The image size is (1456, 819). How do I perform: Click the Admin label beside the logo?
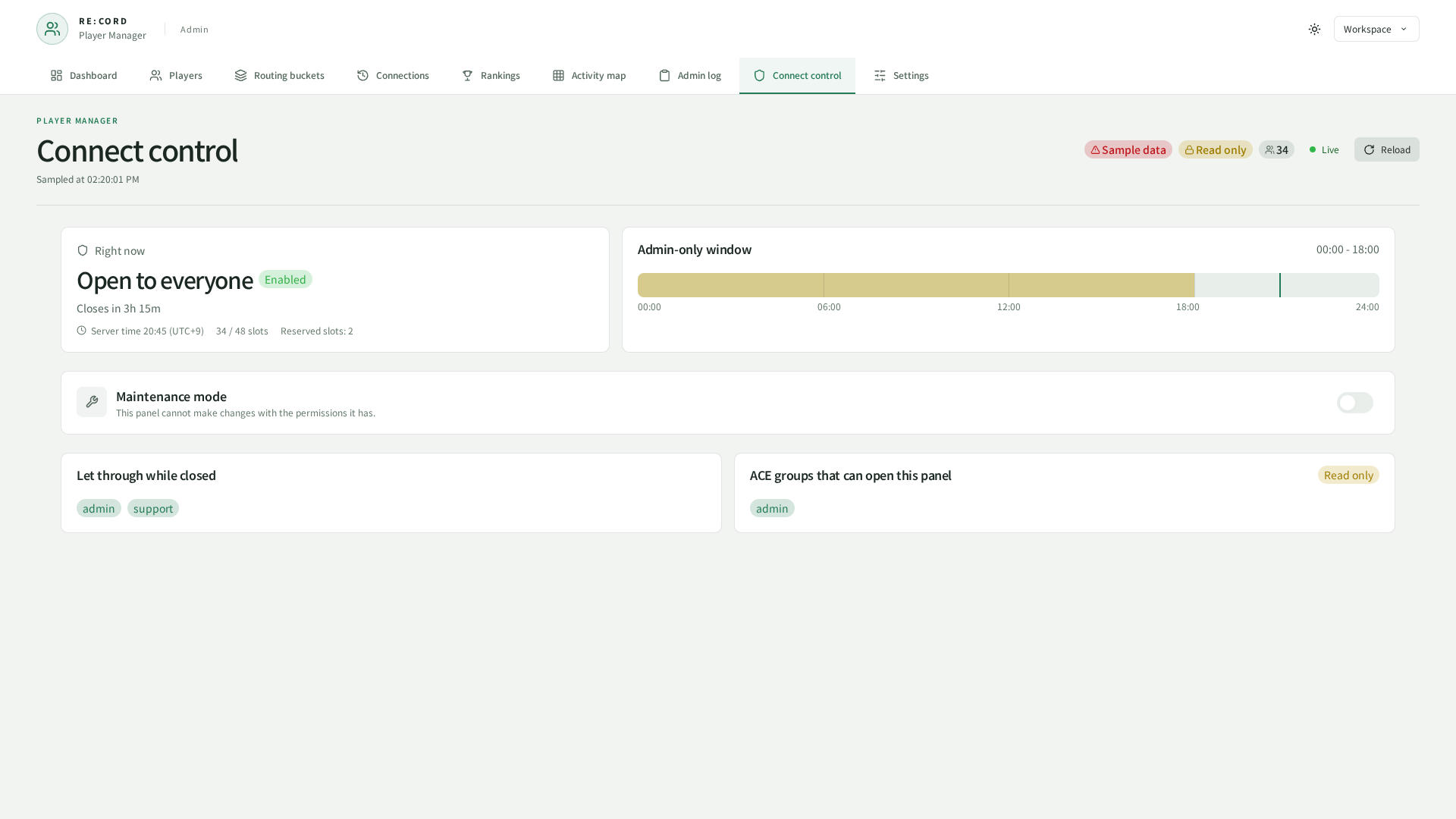point(194,30)
